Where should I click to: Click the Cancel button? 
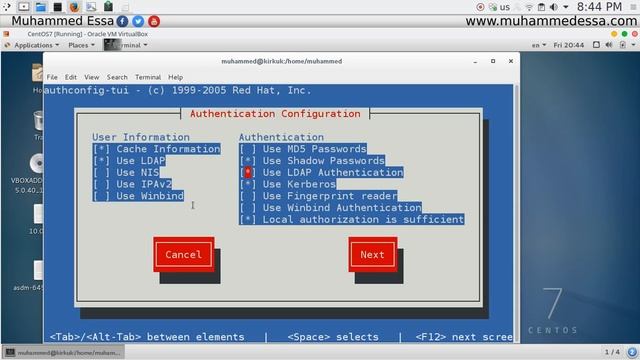tap(184, 255)
